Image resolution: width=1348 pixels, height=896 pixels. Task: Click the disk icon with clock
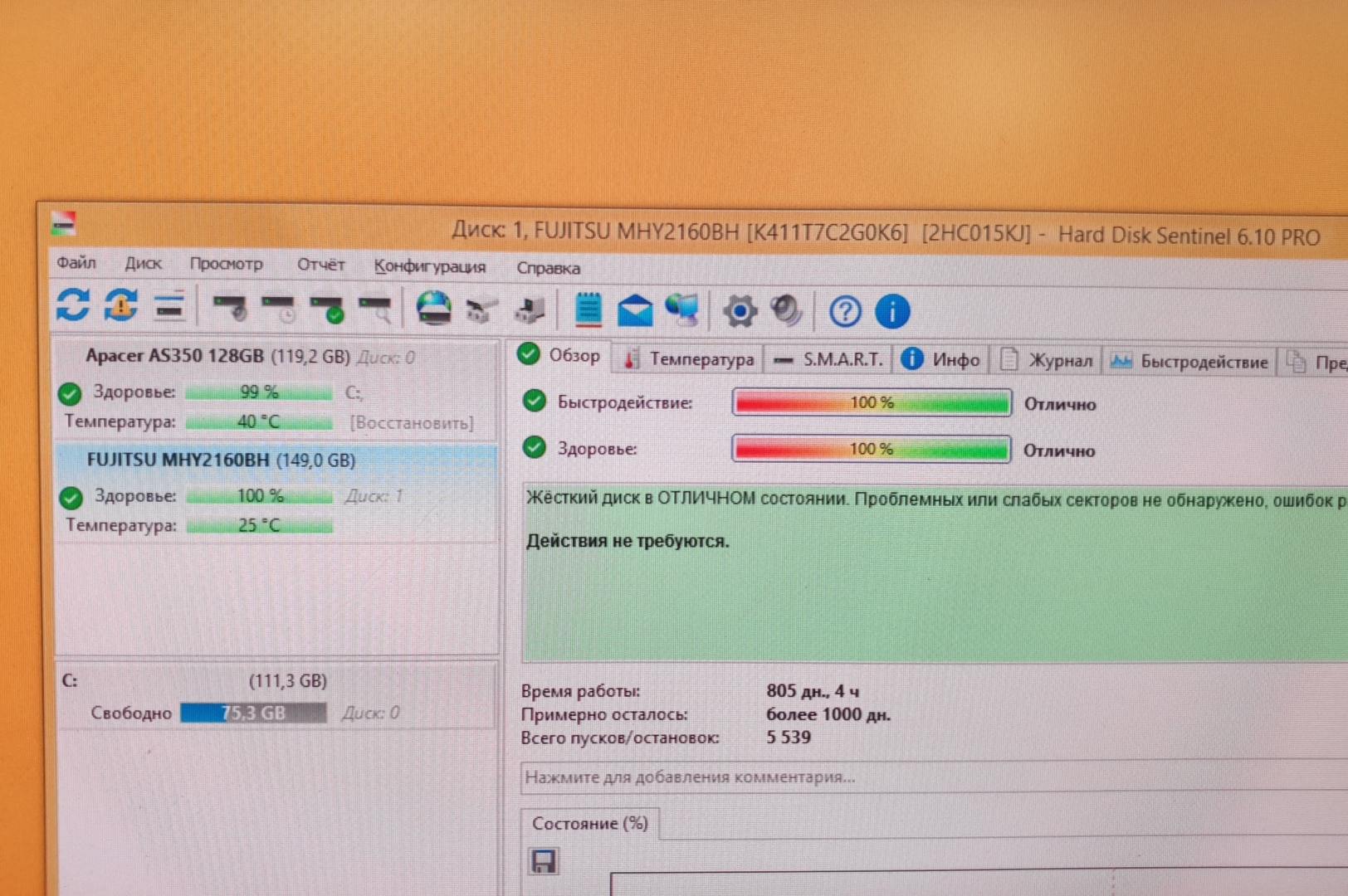(278, 309)
